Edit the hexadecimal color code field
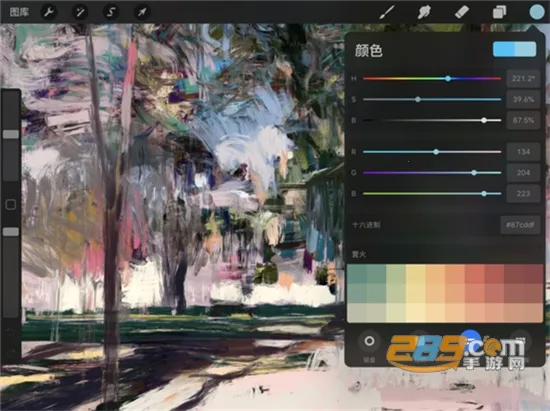 point(520,224)
